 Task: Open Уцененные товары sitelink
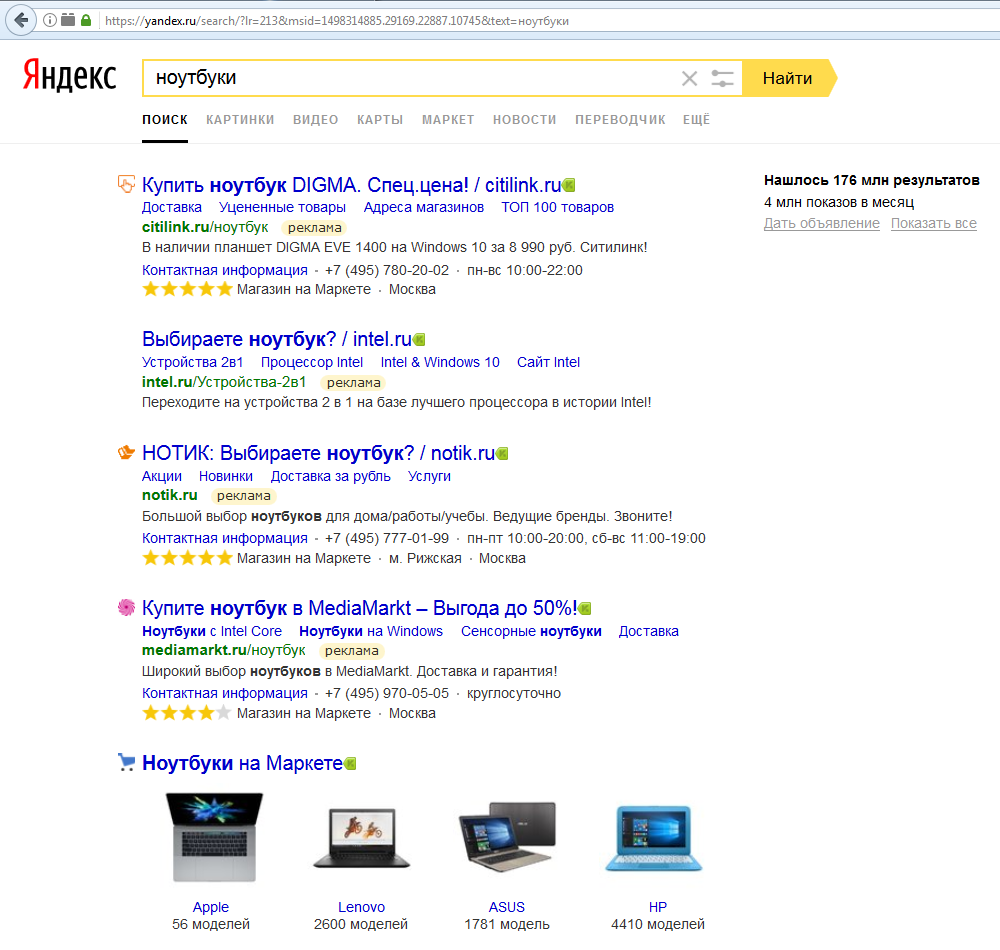click(x=283, y=207)
